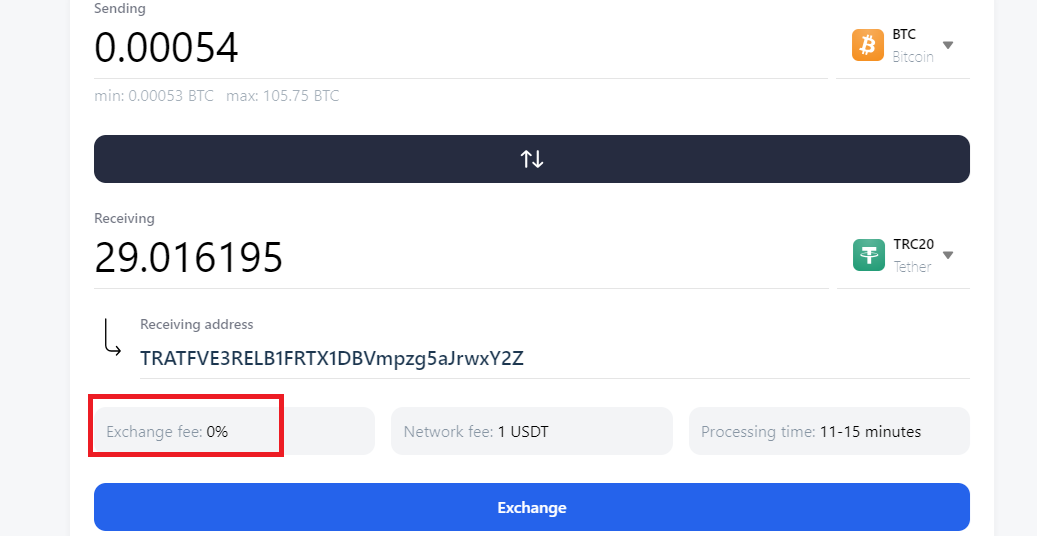This screenshot has width=1037, height=536.
Task: Click the Receiving label above the amount
Action: coord(124,219)
